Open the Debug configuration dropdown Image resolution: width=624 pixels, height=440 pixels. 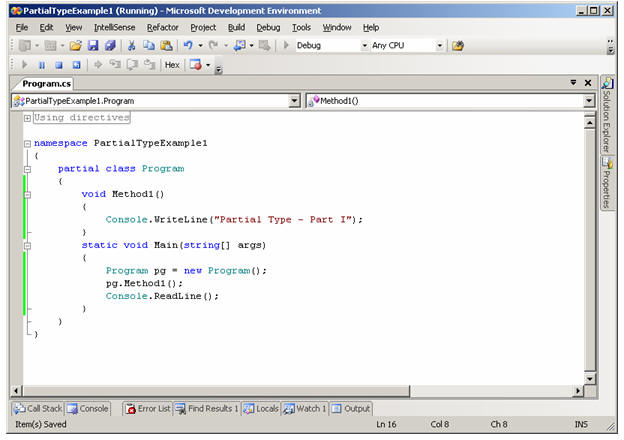point(364,46)
